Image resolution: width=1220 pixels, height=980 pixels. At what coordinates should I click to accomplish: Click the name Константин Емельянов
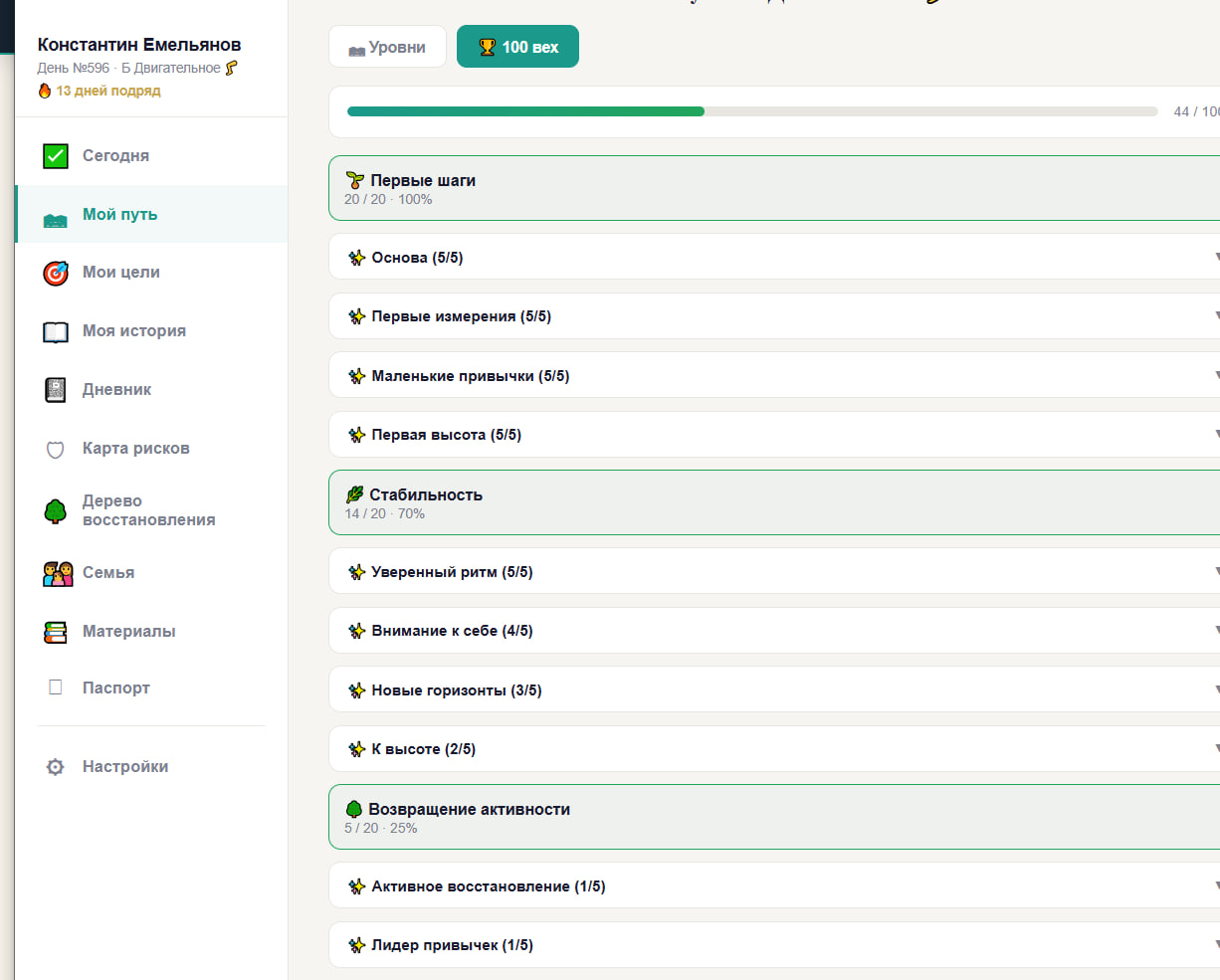(x=139, y=45)
